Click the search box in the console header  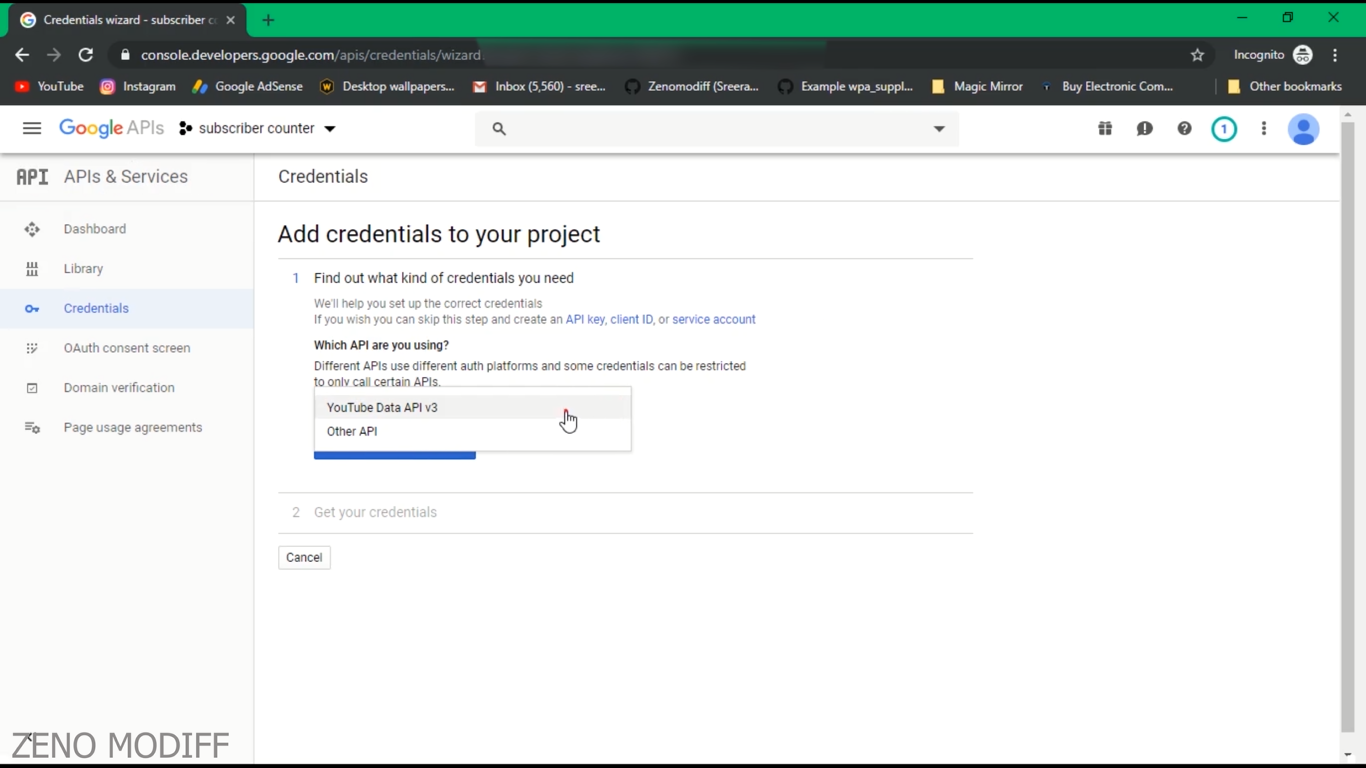(716, 129)
